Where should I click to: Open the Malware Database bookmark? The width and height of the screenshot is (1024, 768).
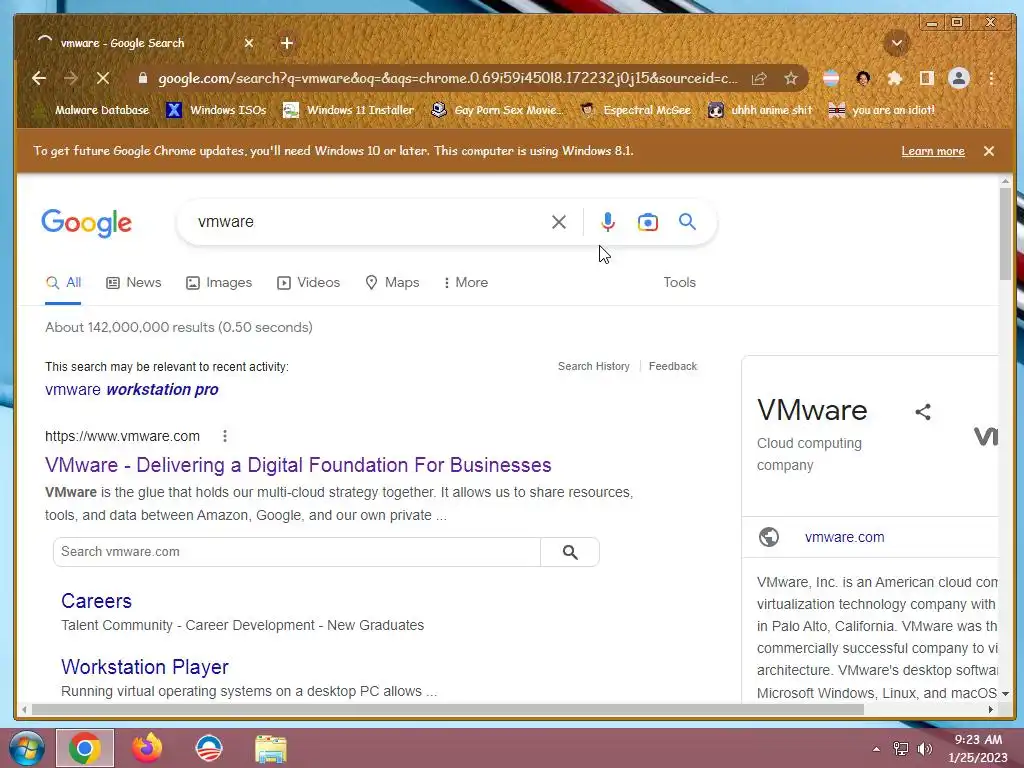pyautogui.click(x=93, y=110)
